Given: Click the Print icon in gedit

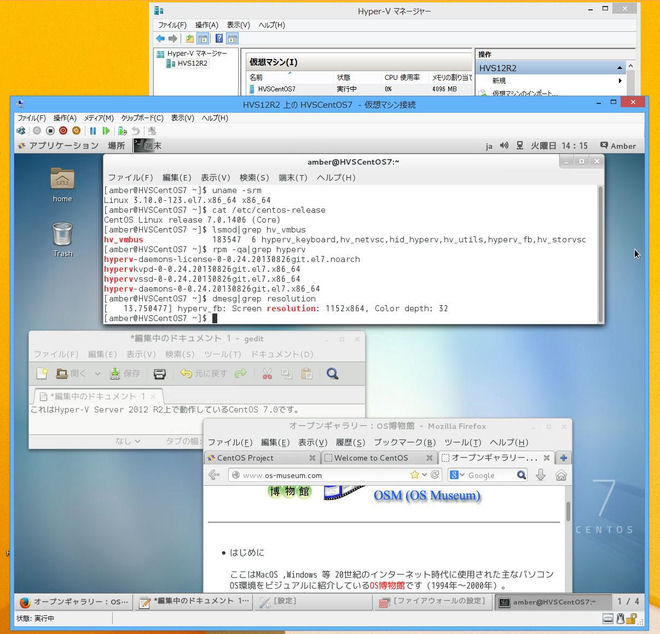Looking at the screenshot, I should coord(160,374).
